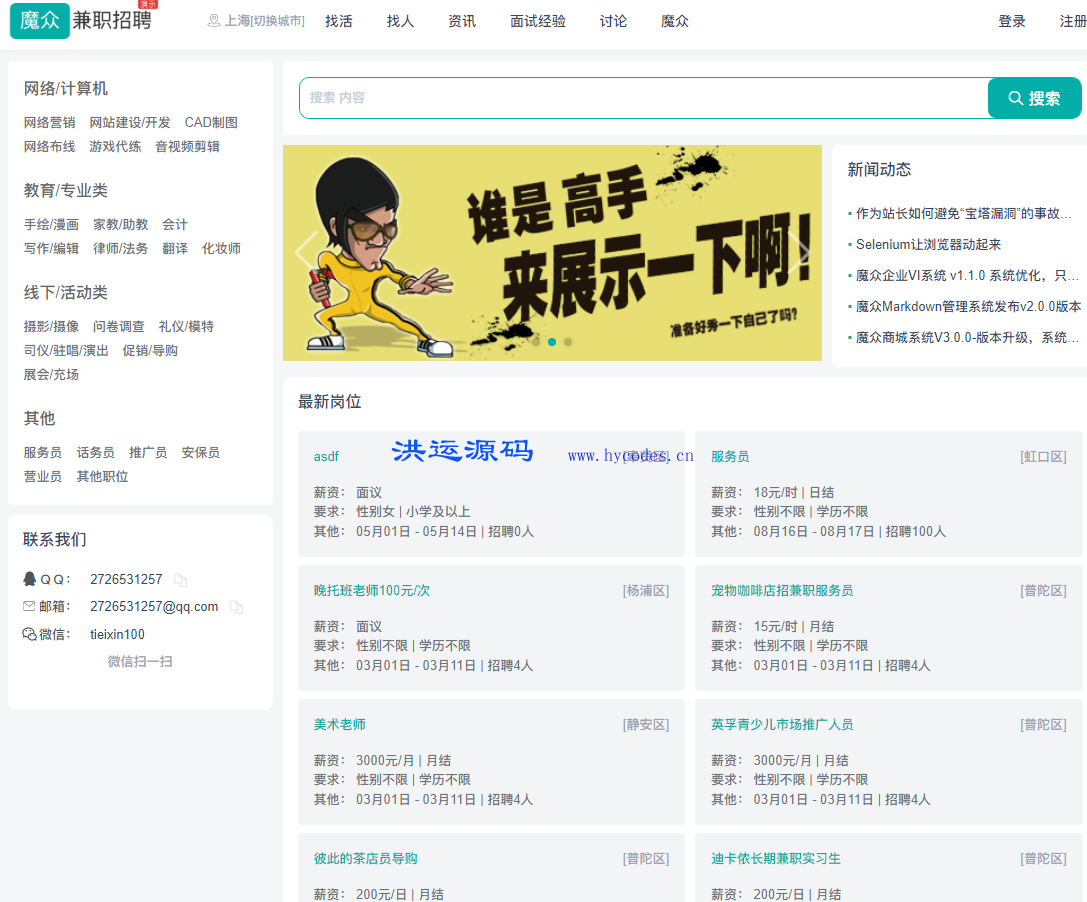Open the 游戏代练 category
This screenshot has width=1087, height=902.
pyautogui.click(x=115, y=147)
